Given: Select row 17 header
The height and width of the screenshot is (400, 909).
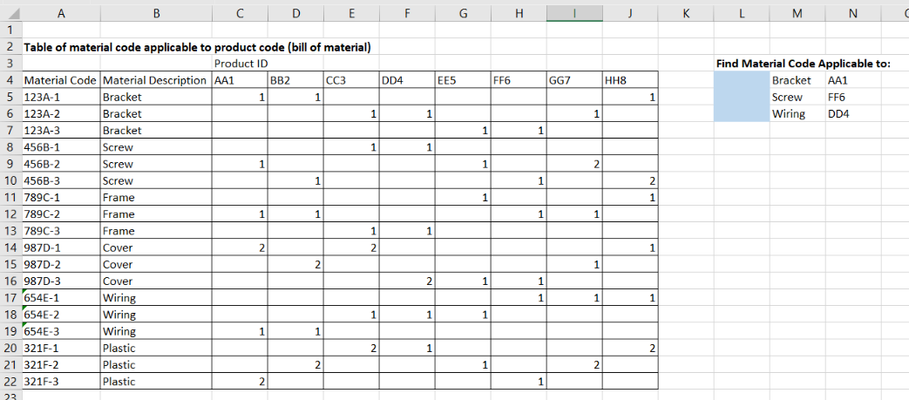Looking at the screenshot, I should tap(11, 298).
